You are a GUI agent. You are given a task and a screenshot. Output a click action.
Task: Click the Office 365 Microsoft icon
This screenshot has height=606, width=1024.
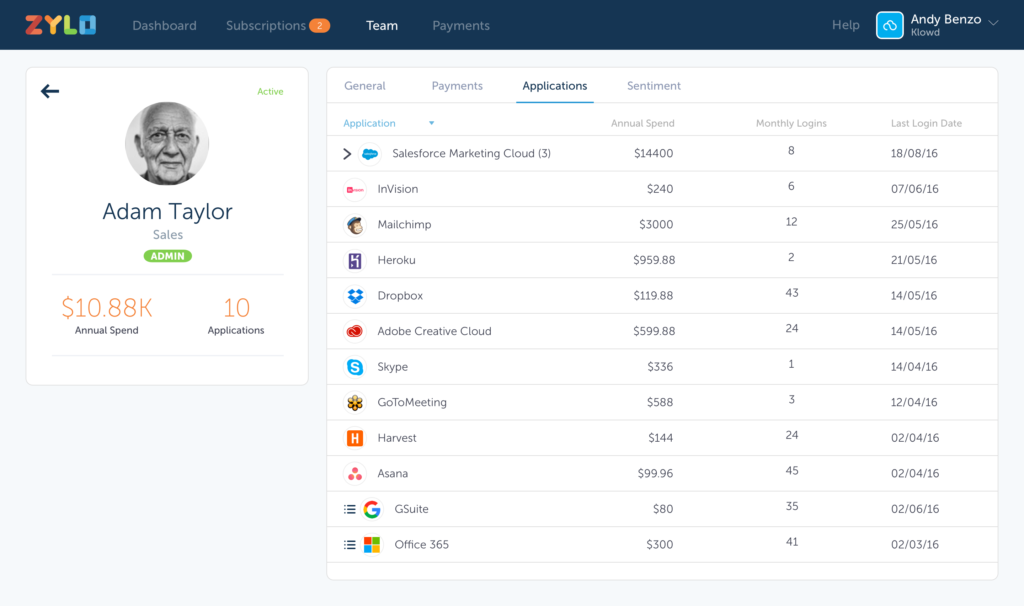click(372, 545)
